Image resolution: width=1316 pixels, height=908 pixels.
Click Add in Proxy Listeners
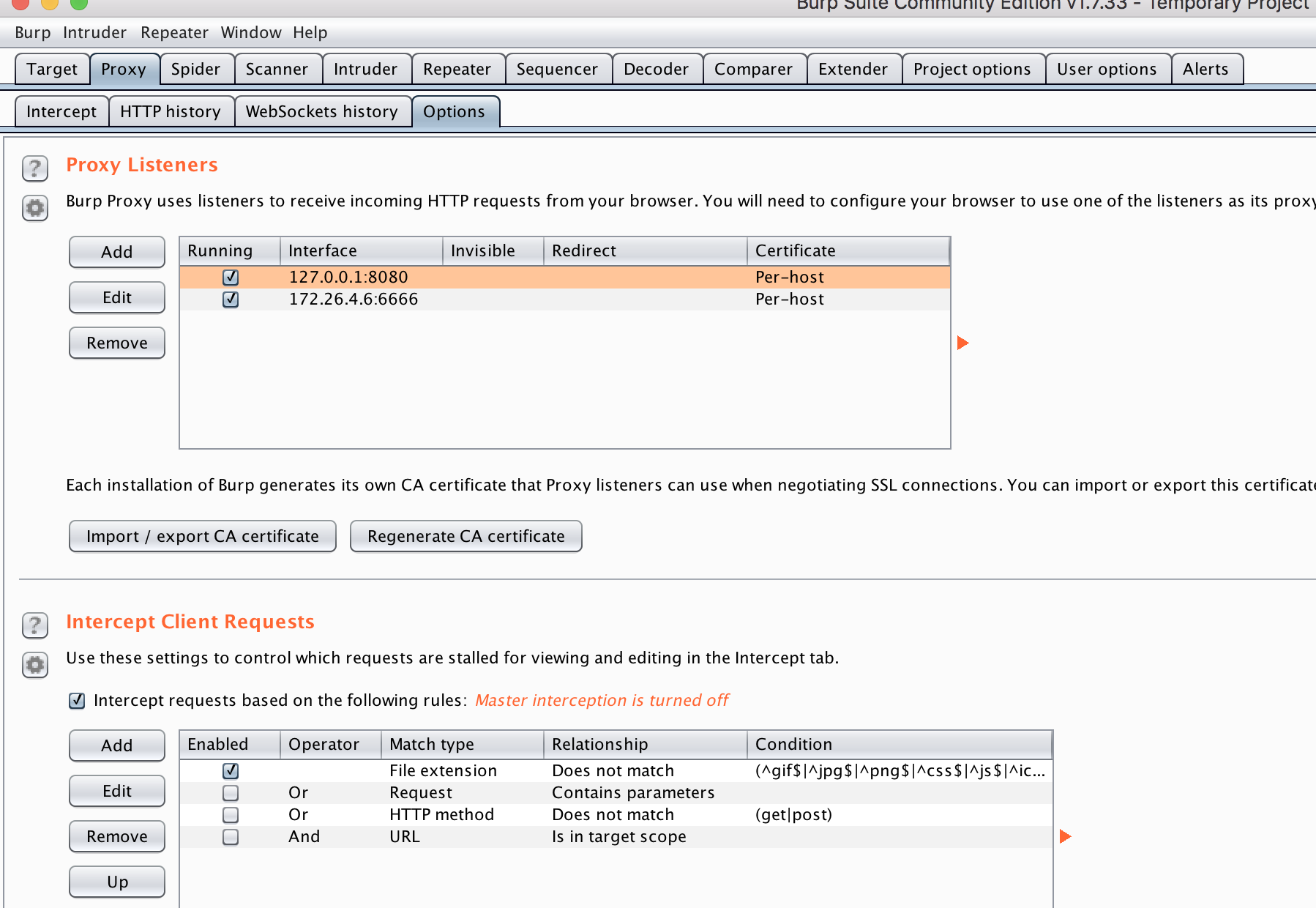pos(117,252)
